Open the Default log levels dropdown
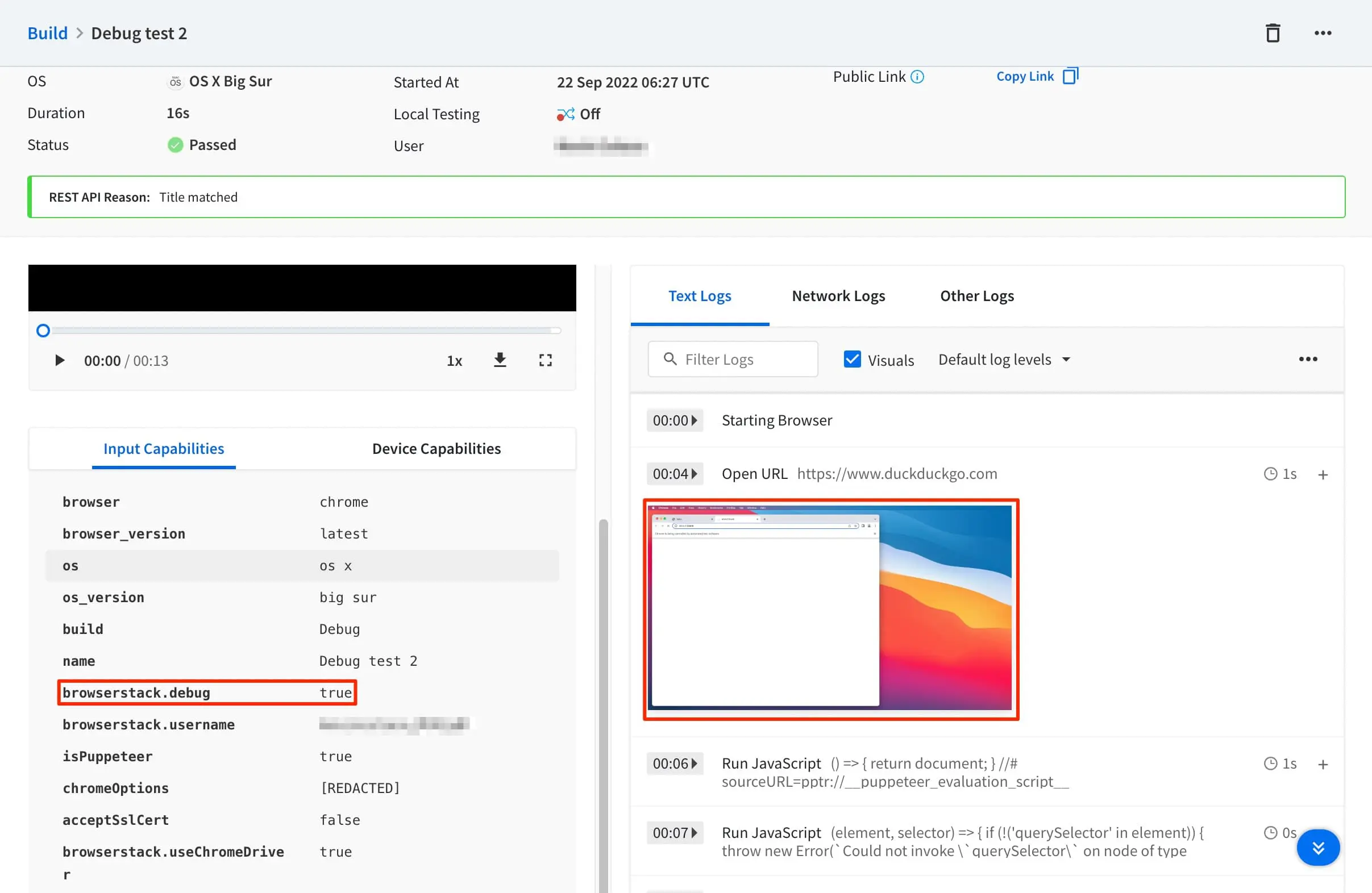The height and width of the screenshot is (893, 1372). 1004,360
